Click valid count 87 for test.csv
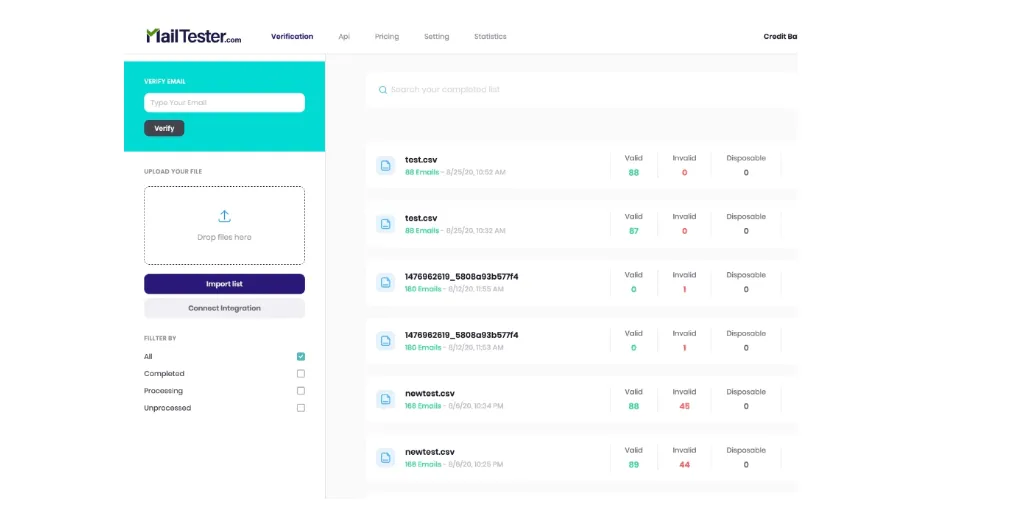Image resolution: width=1024 pixels, height=519 pixels. pyautogui.click(x=633, y=231)
